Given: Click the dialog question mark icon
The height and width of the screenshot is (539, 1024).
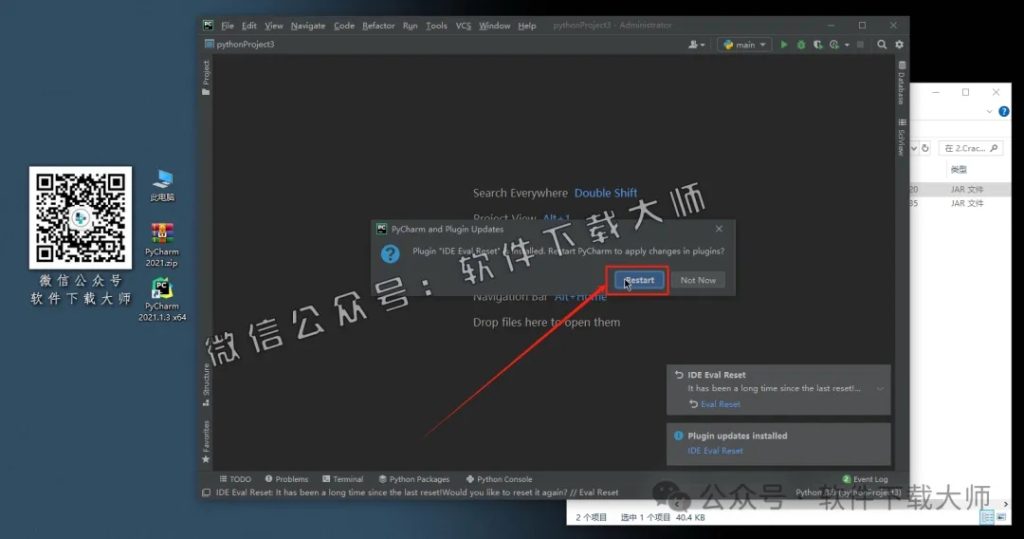Looking at the screenshot, I should [x=390, y=254].
